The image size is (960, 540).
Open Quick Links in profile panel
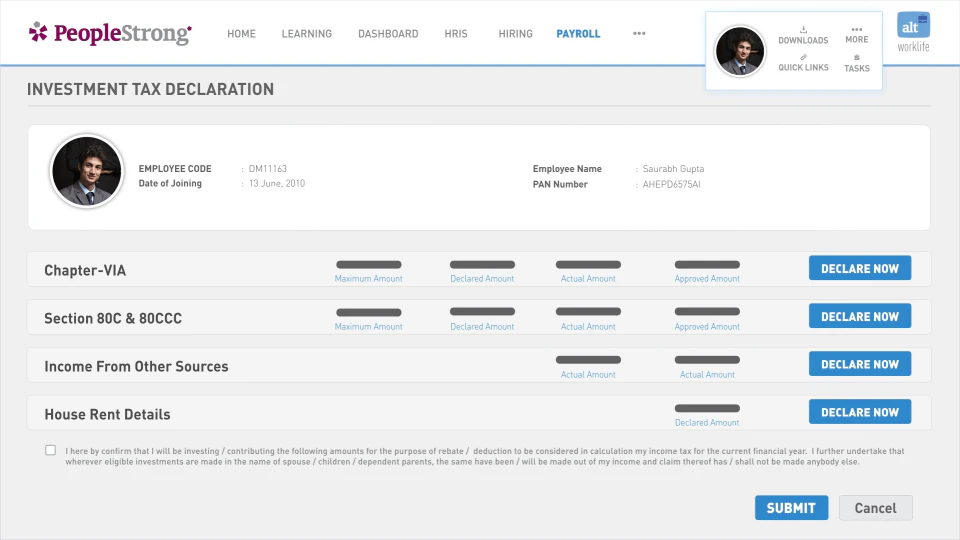point(803,63)
